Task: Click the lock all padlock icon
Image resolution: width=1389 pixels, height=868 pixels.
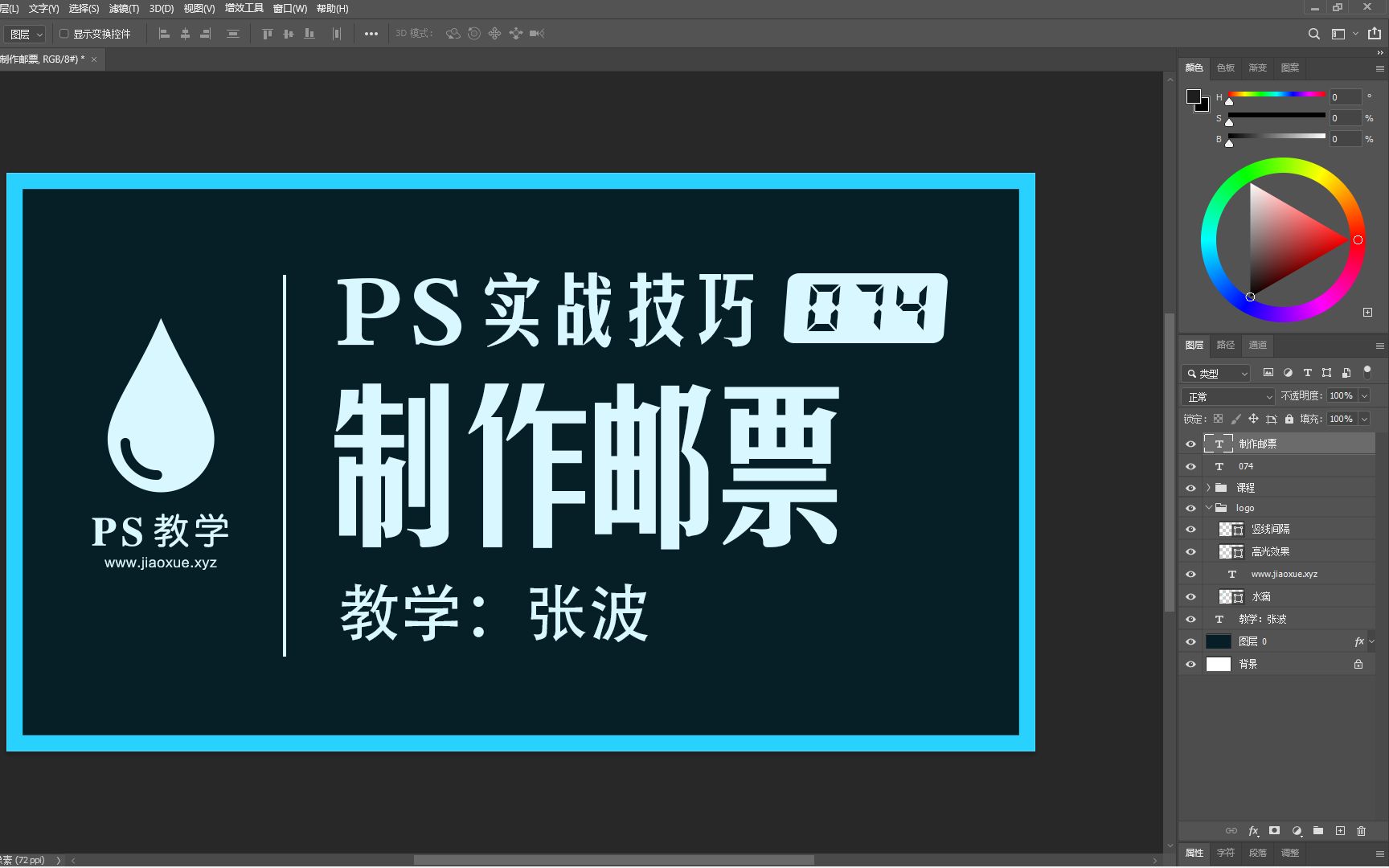Action: [1289, 419]
